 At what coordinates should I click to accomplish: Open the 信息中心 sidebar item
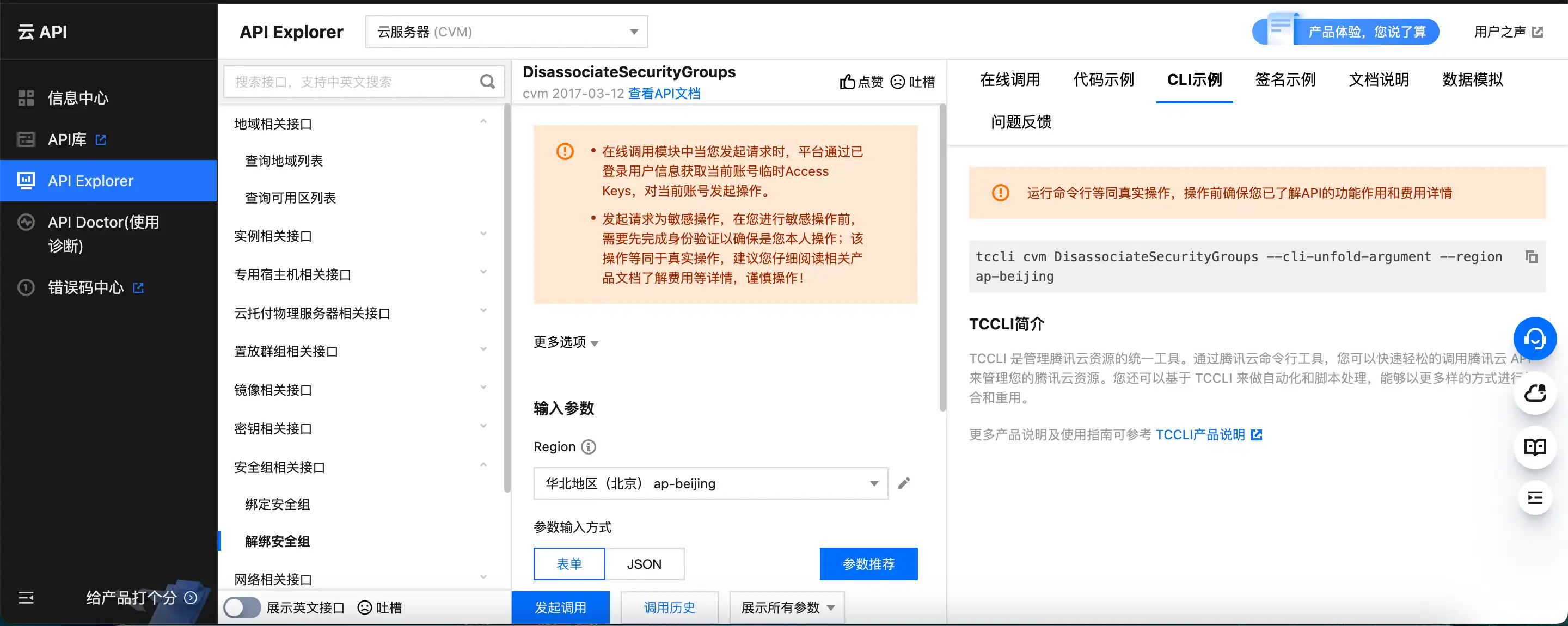pyautogui.click(x=108, y=98)
